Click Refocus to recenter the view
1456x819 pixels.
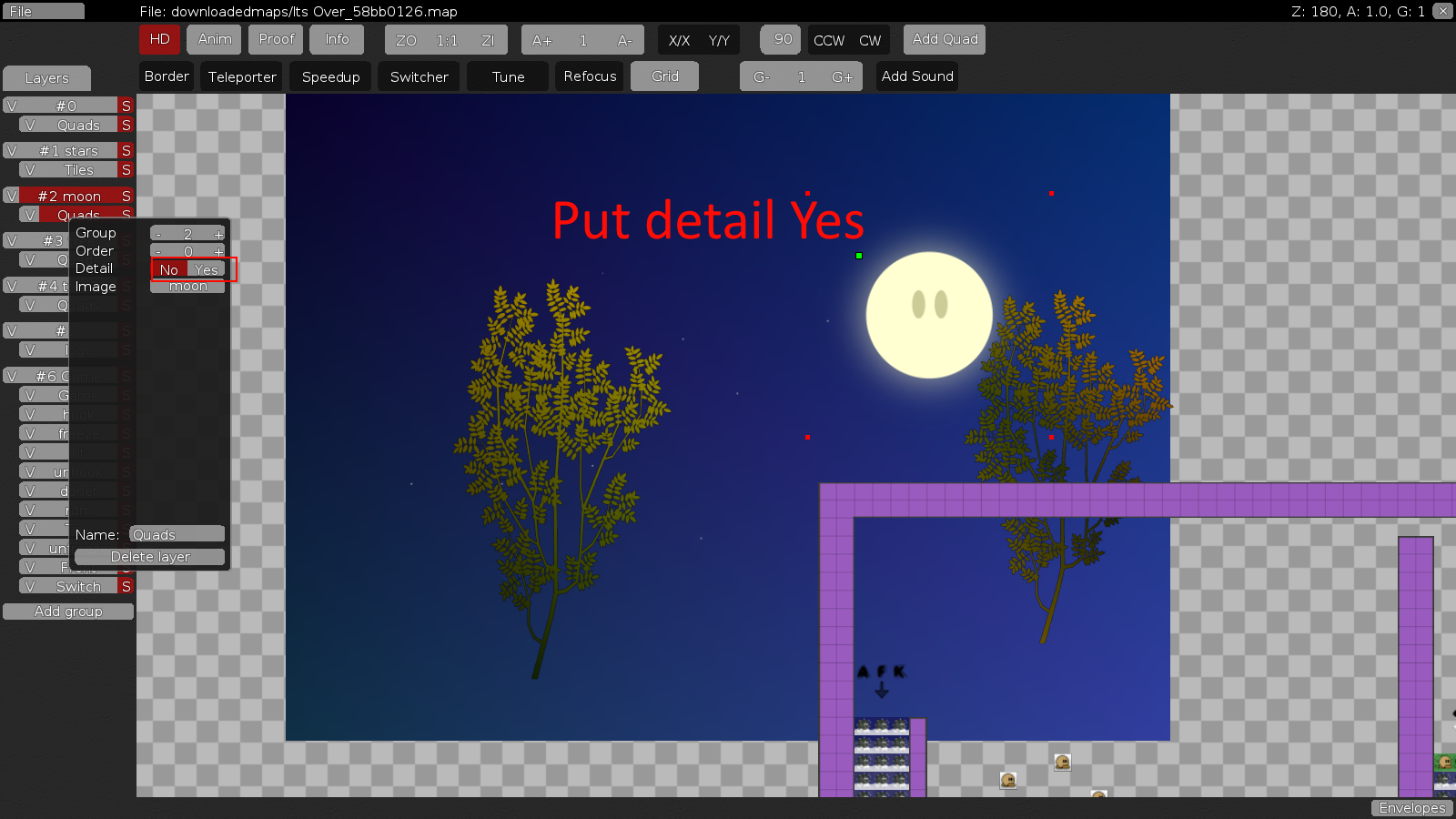589,76
